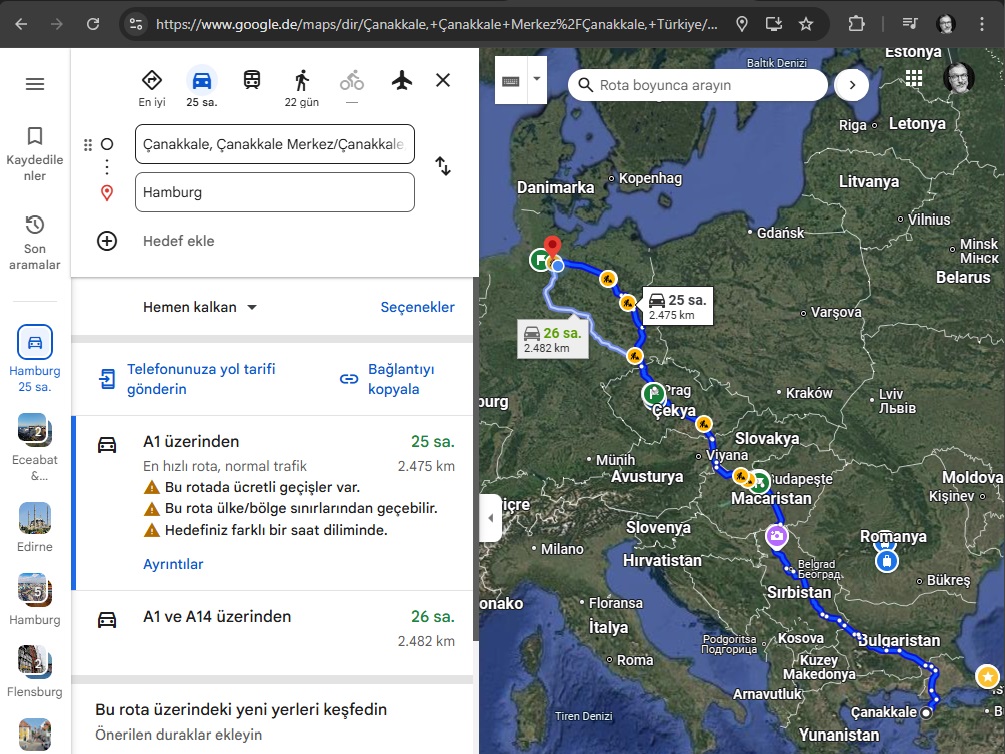Open Seçenekler route options
Screen dimensions: 1005x754
[418, 307]
